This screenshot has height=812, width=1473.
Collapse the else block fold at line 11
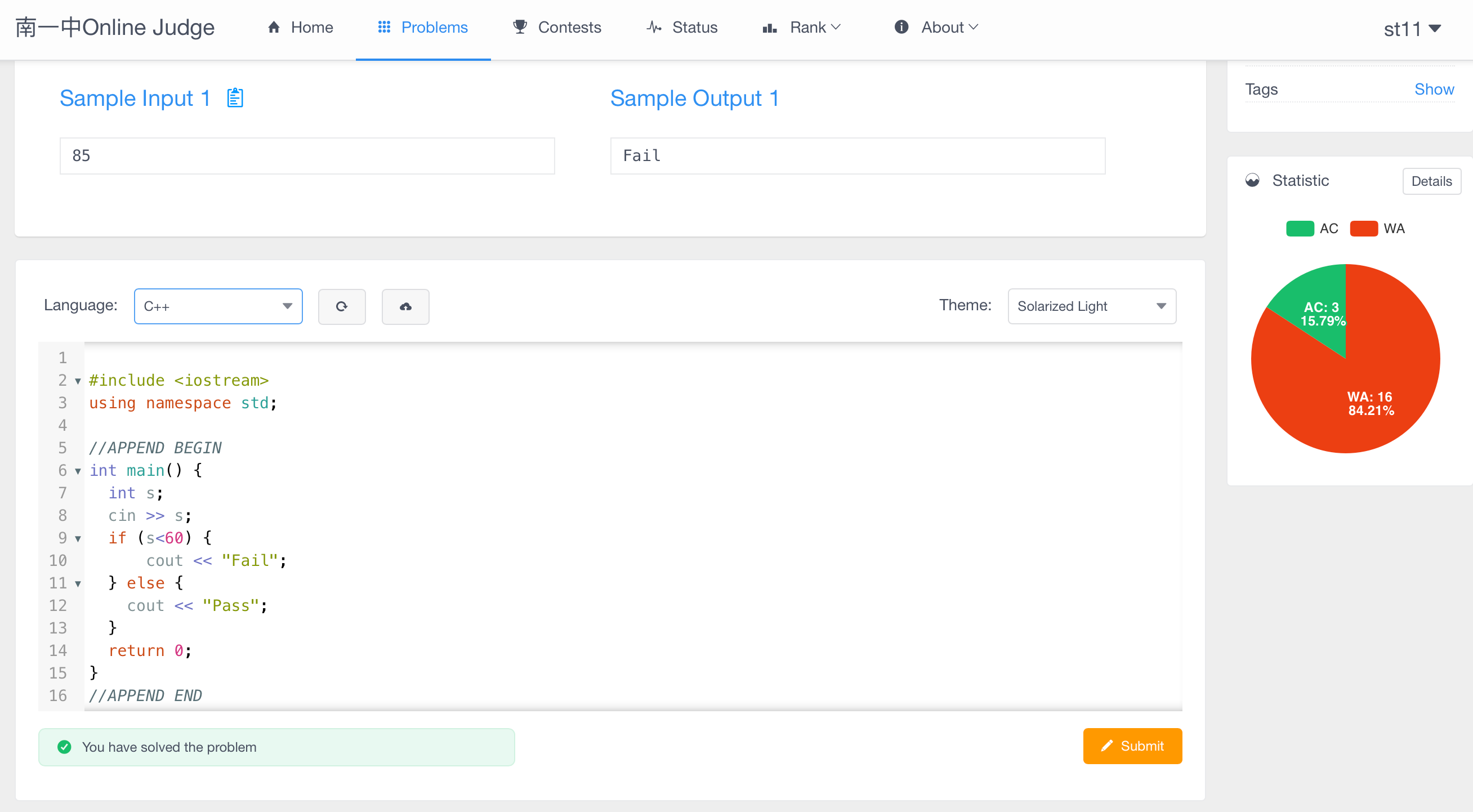(78, 584)
